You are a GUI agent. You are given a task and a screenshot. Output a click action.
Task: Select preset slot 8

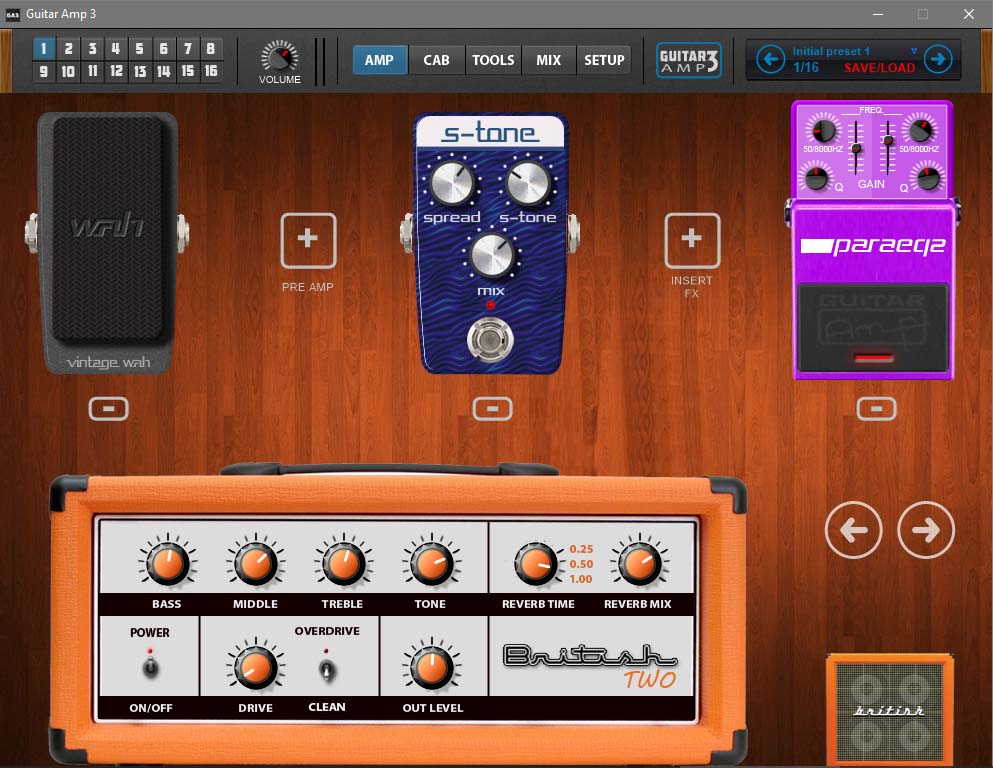tap(211, 49)
